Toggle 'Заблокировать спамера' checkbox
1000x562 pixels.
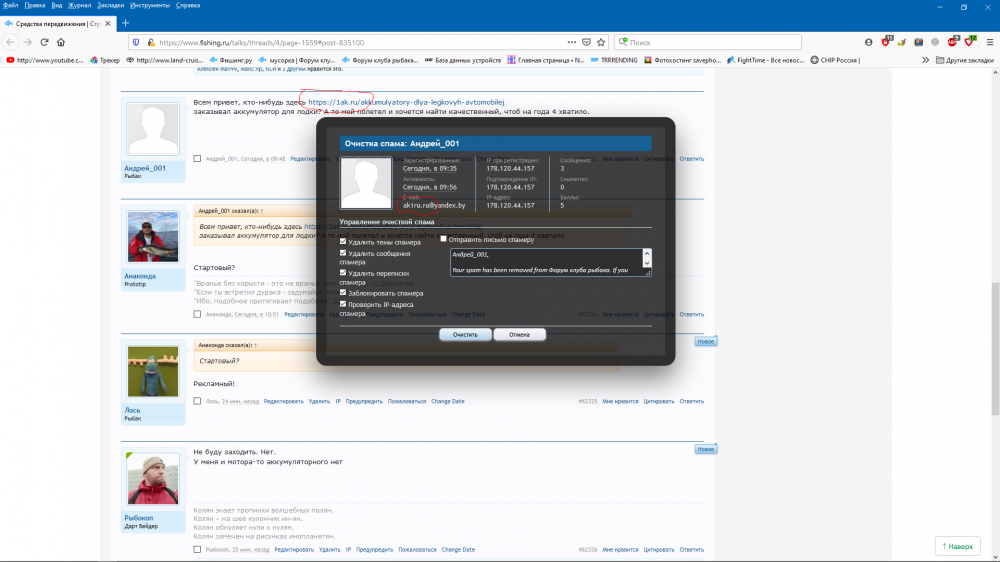(x=344, y=293)
